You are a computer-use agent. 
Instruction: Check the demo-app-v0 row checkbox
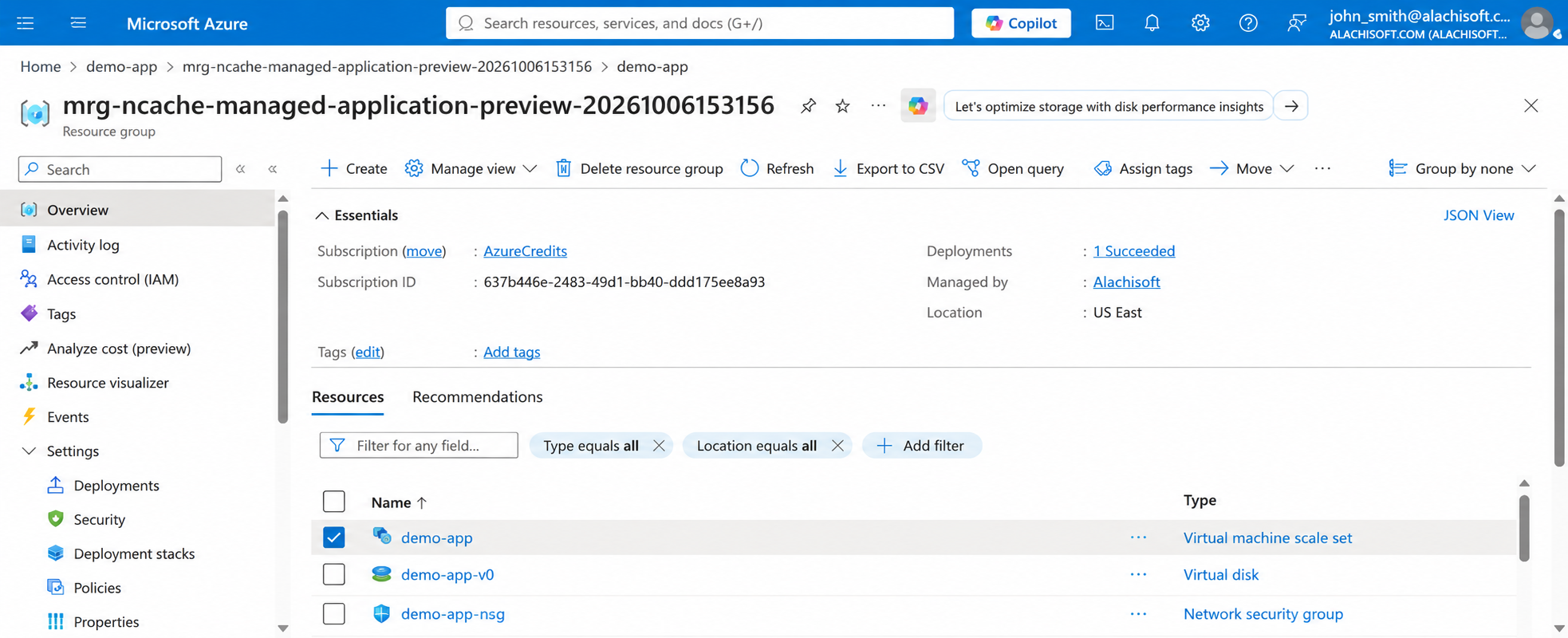(334, 574)
